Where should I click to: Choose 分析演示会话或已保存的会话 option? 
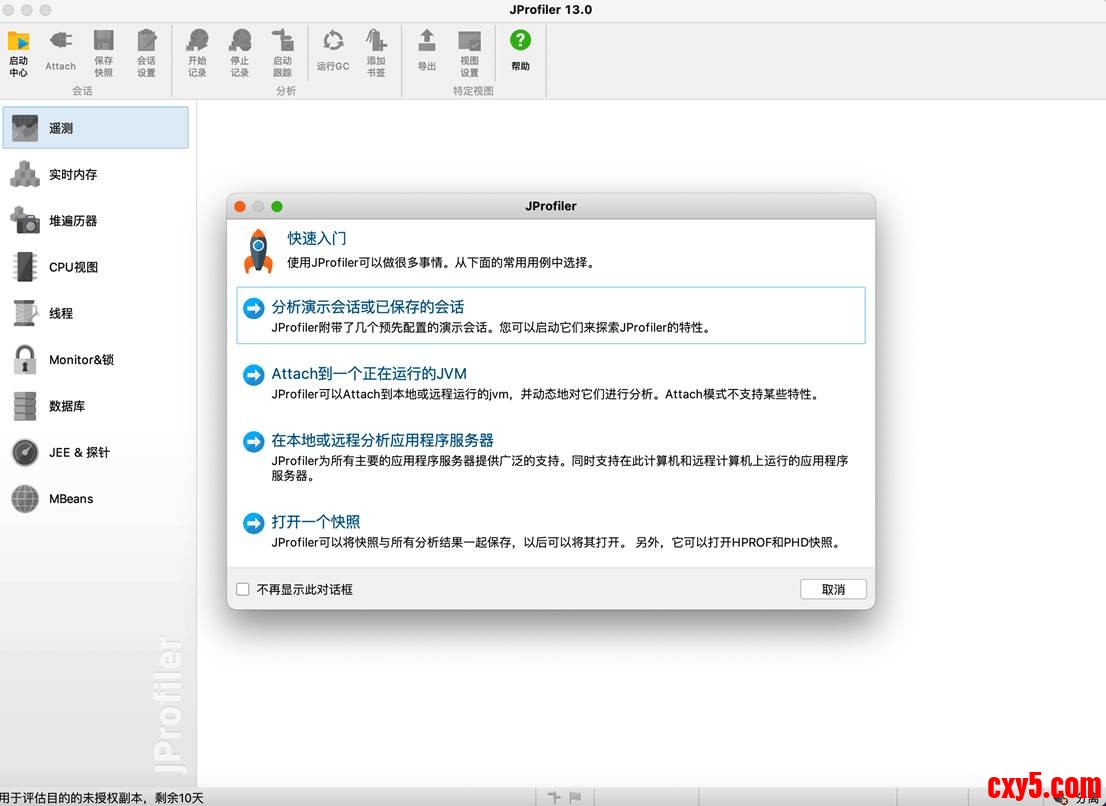tap(368, 307)
